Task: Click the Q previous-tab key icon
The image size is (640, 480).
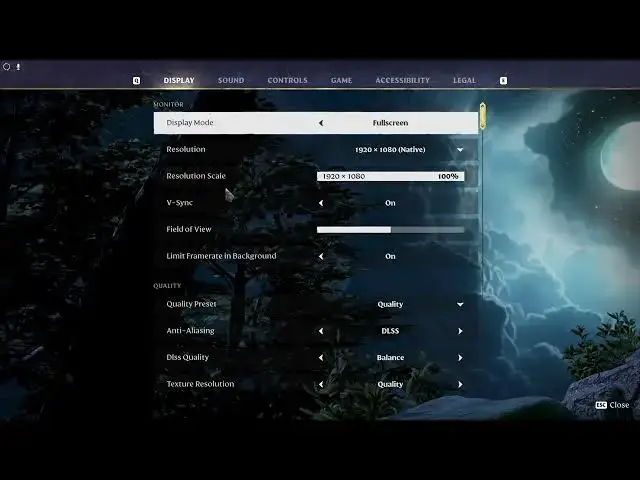Action: [136, 81]
